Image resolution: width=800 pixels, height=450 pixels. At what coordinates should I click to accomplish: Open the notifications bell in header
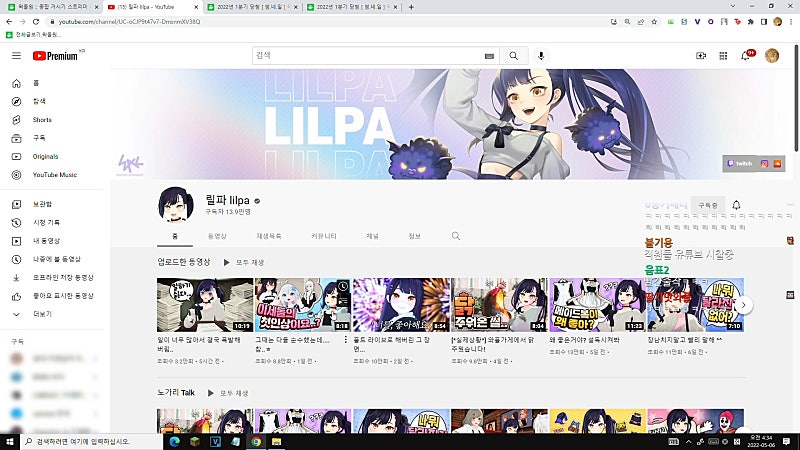[x=745, y=56]
